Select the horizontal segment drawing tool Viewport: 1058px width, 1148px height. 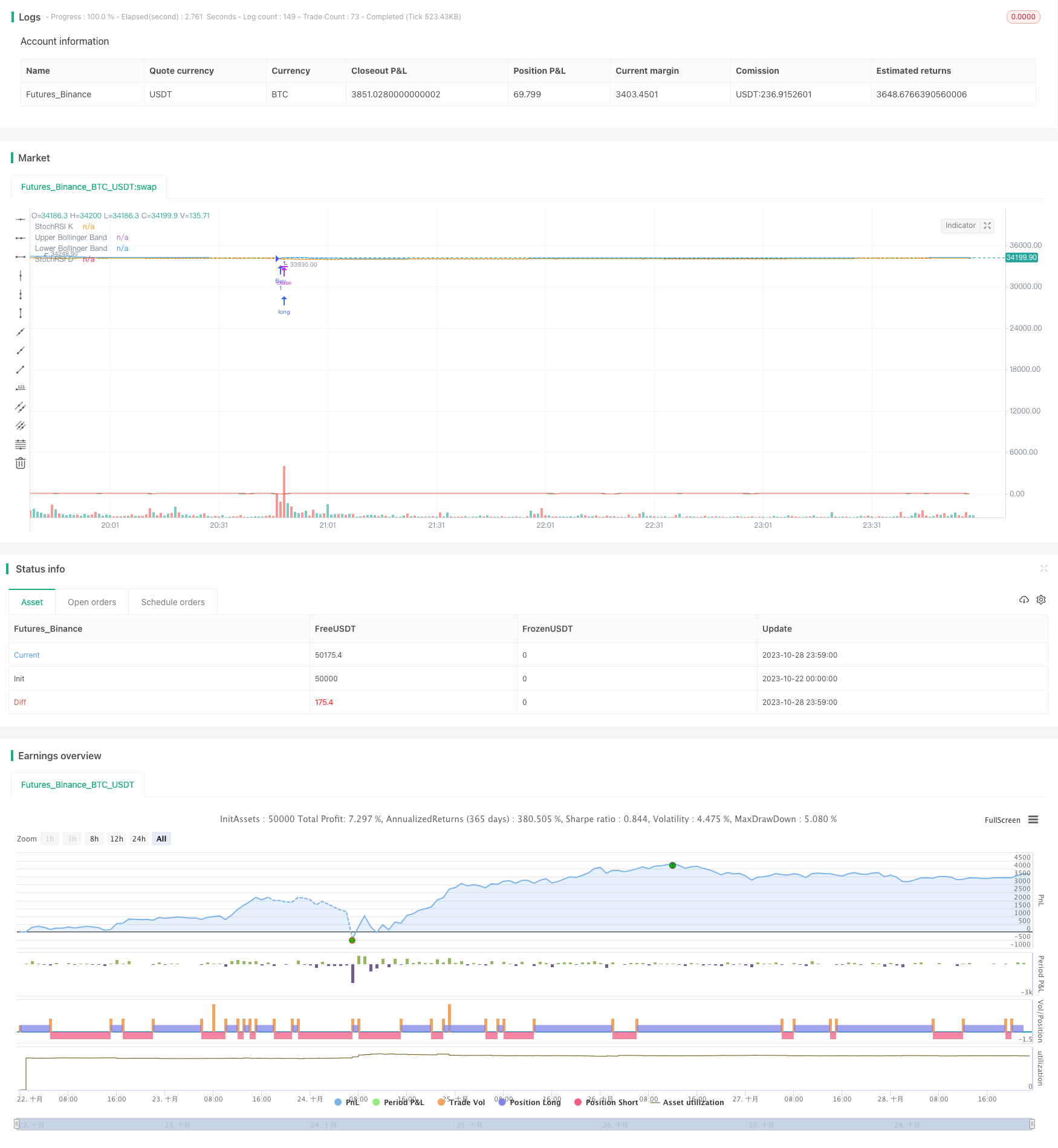(x=21, y=257)
